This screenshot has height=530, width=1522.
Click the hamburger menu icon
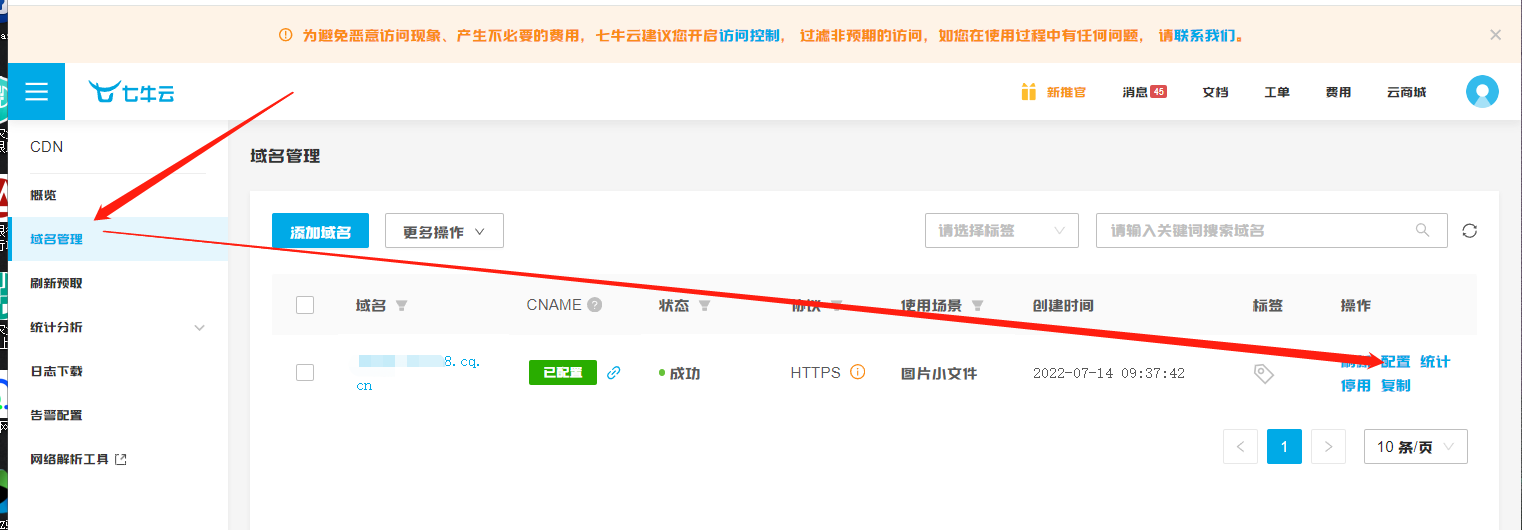37,92
